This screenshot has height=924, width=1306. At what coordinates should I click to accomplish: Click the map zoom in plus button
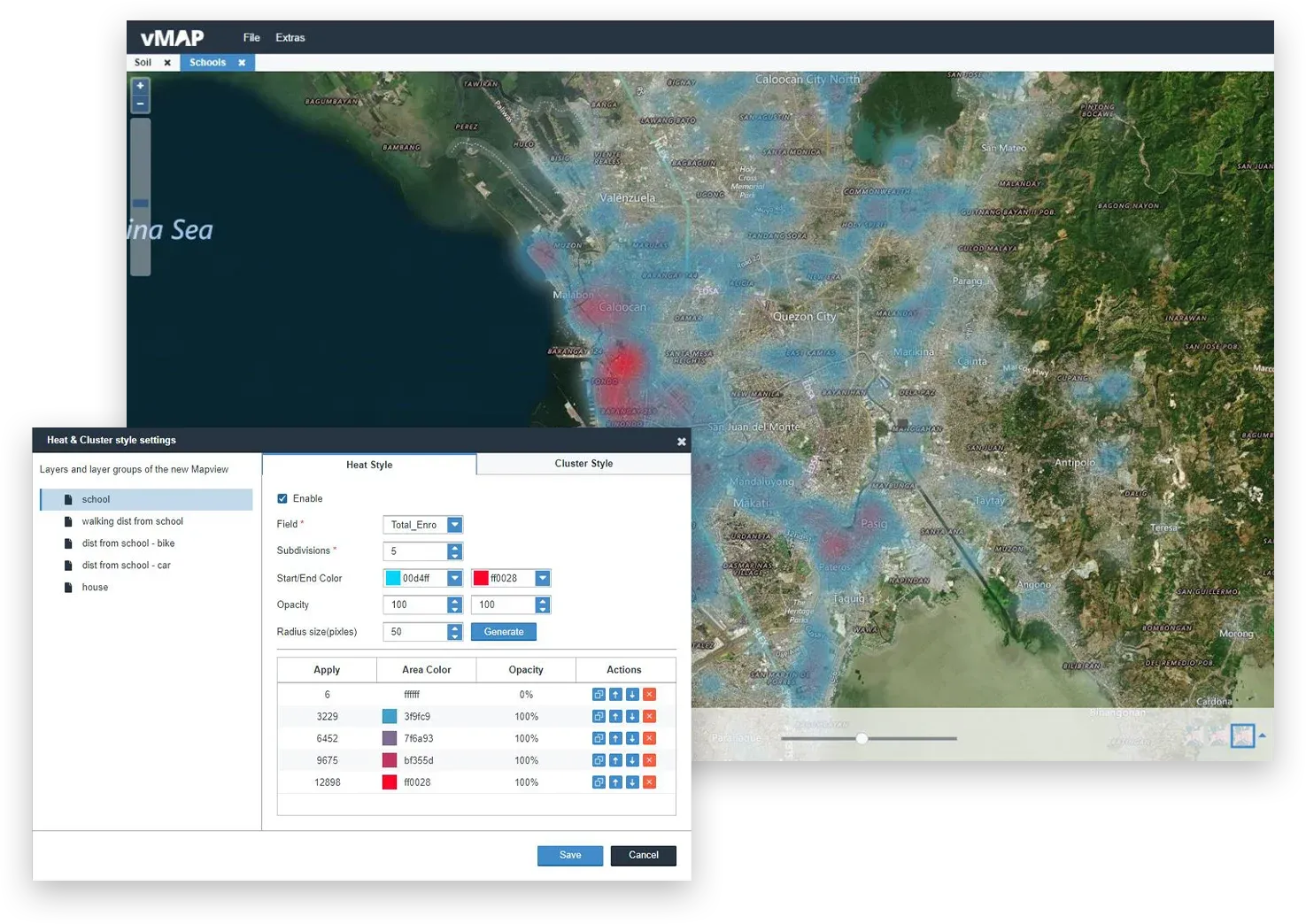tap(140, 86)
